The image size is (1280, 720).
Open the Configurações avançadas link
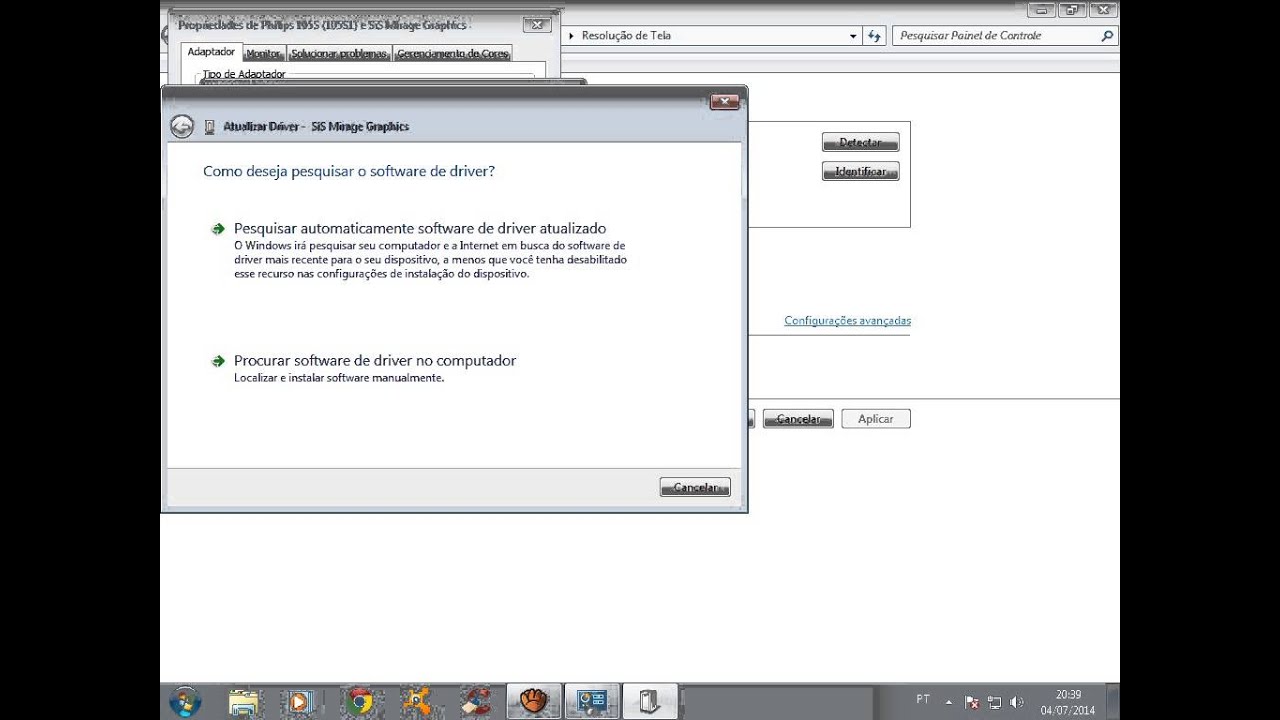(847, 321)
